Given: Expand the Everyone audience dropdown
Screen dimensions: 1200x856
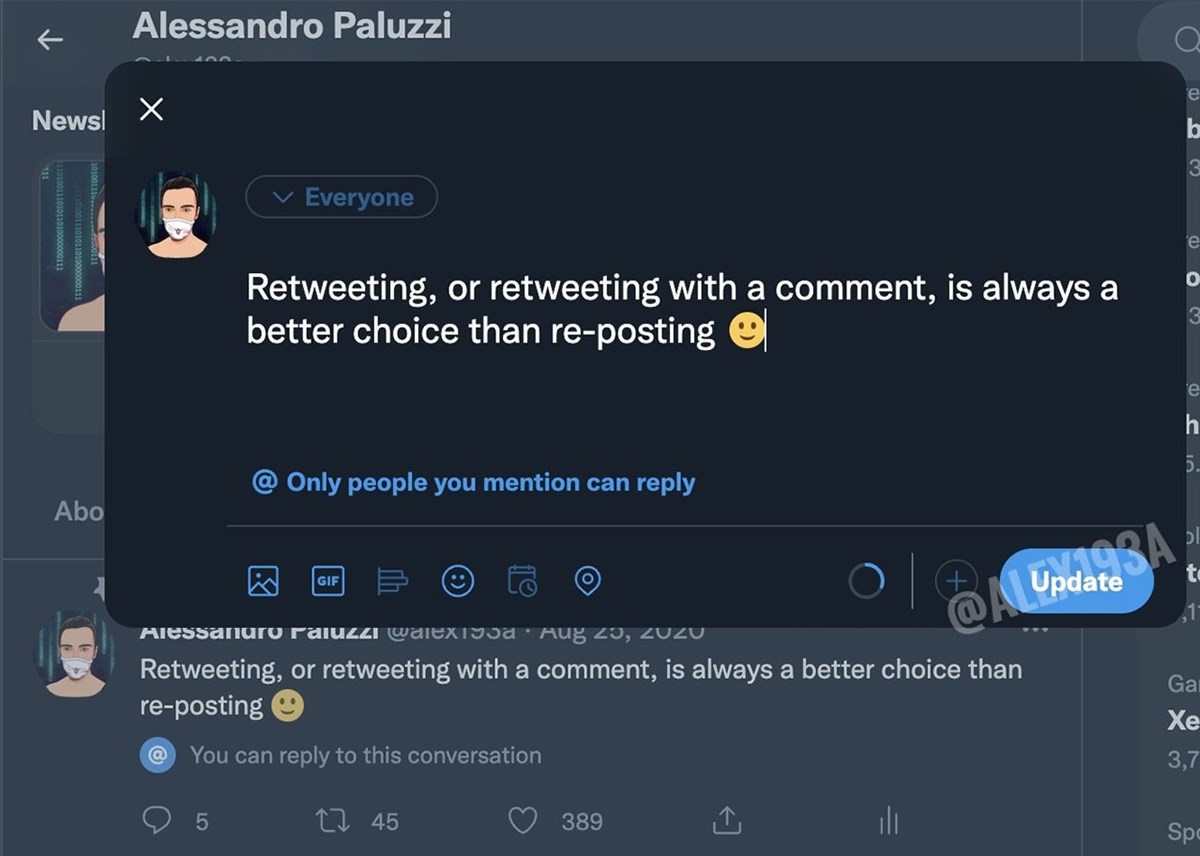Looking at the screenshot, I should [342, 197].
